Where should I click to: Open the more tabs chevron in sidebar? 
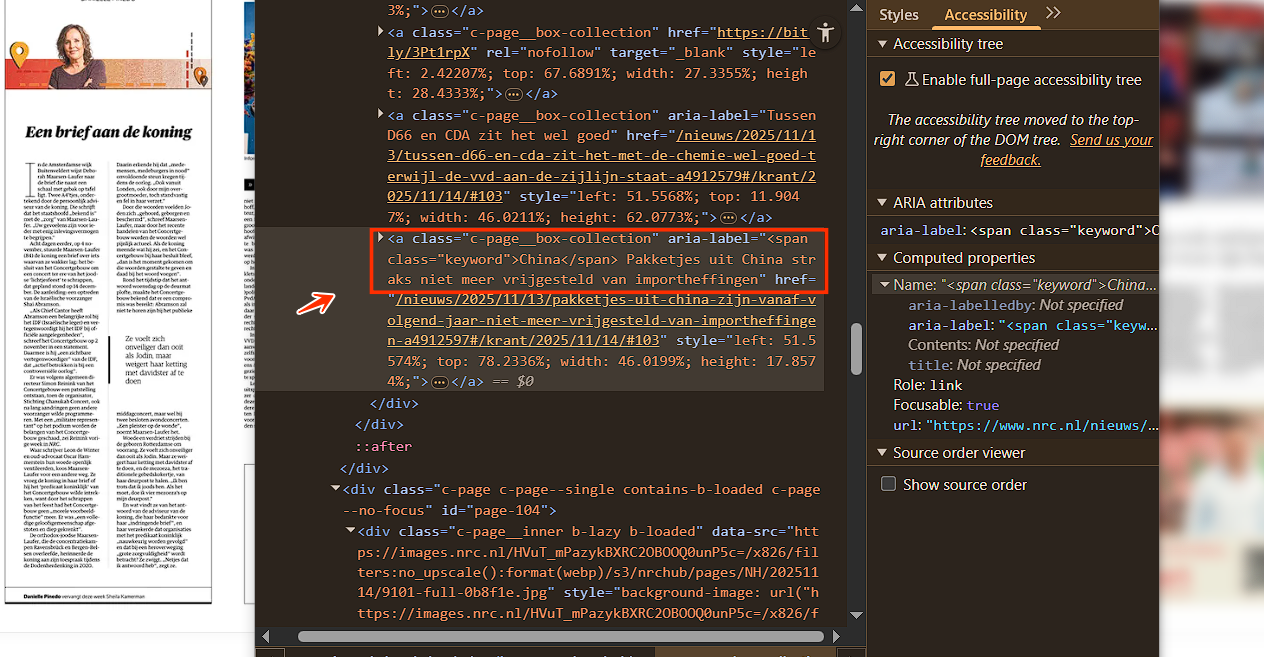click(1053, 14)
